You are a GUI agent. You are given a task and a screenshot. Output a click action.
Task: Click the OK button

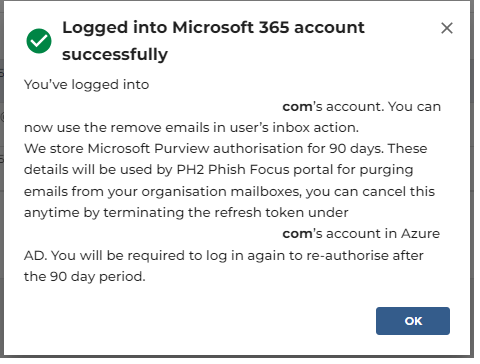(x=413, y=321)
